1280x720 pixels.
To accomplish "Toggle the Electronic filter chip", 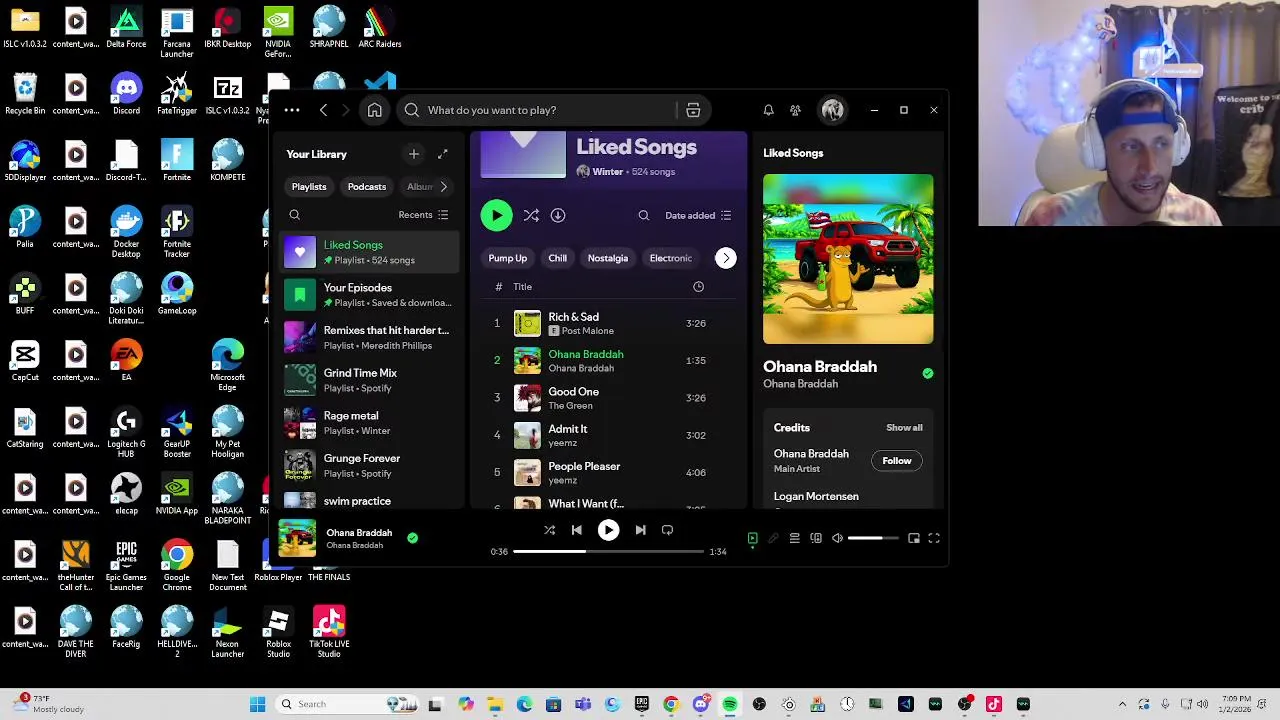I will [x=670, y=258].
